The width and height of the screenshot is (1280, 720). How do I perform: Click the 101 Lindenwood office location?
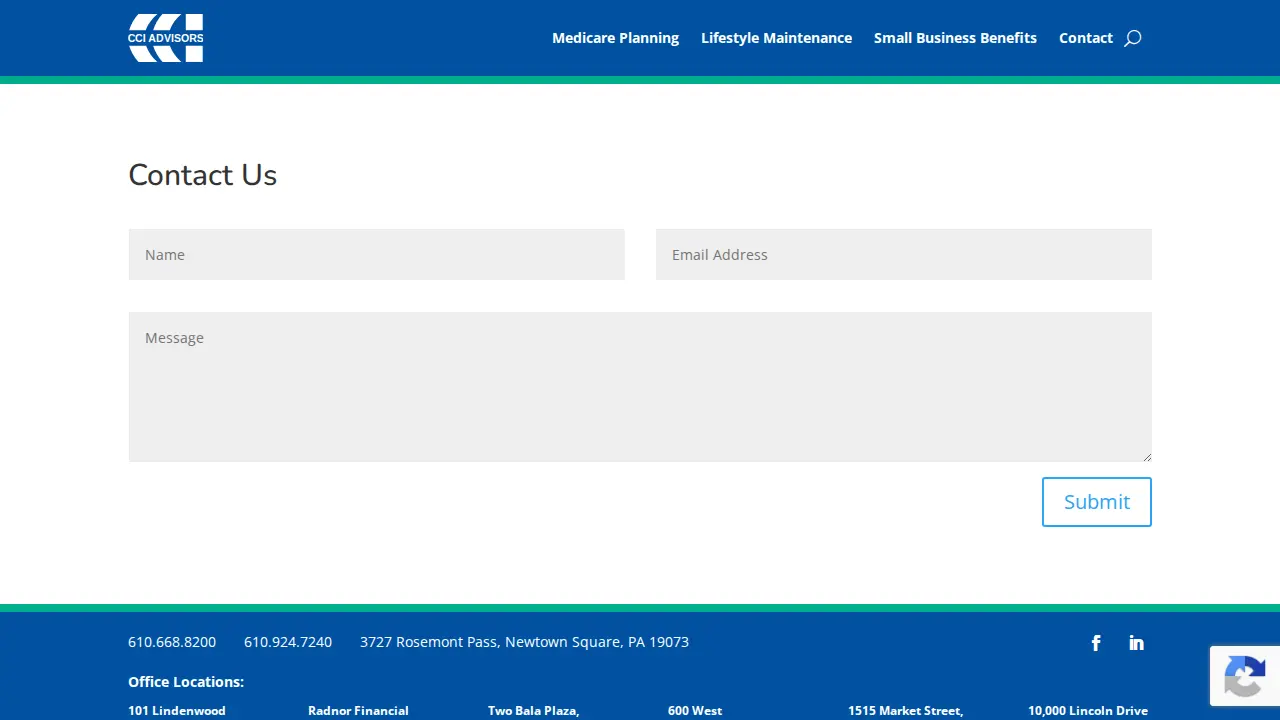pyautogui.click(x=177, y=711)
